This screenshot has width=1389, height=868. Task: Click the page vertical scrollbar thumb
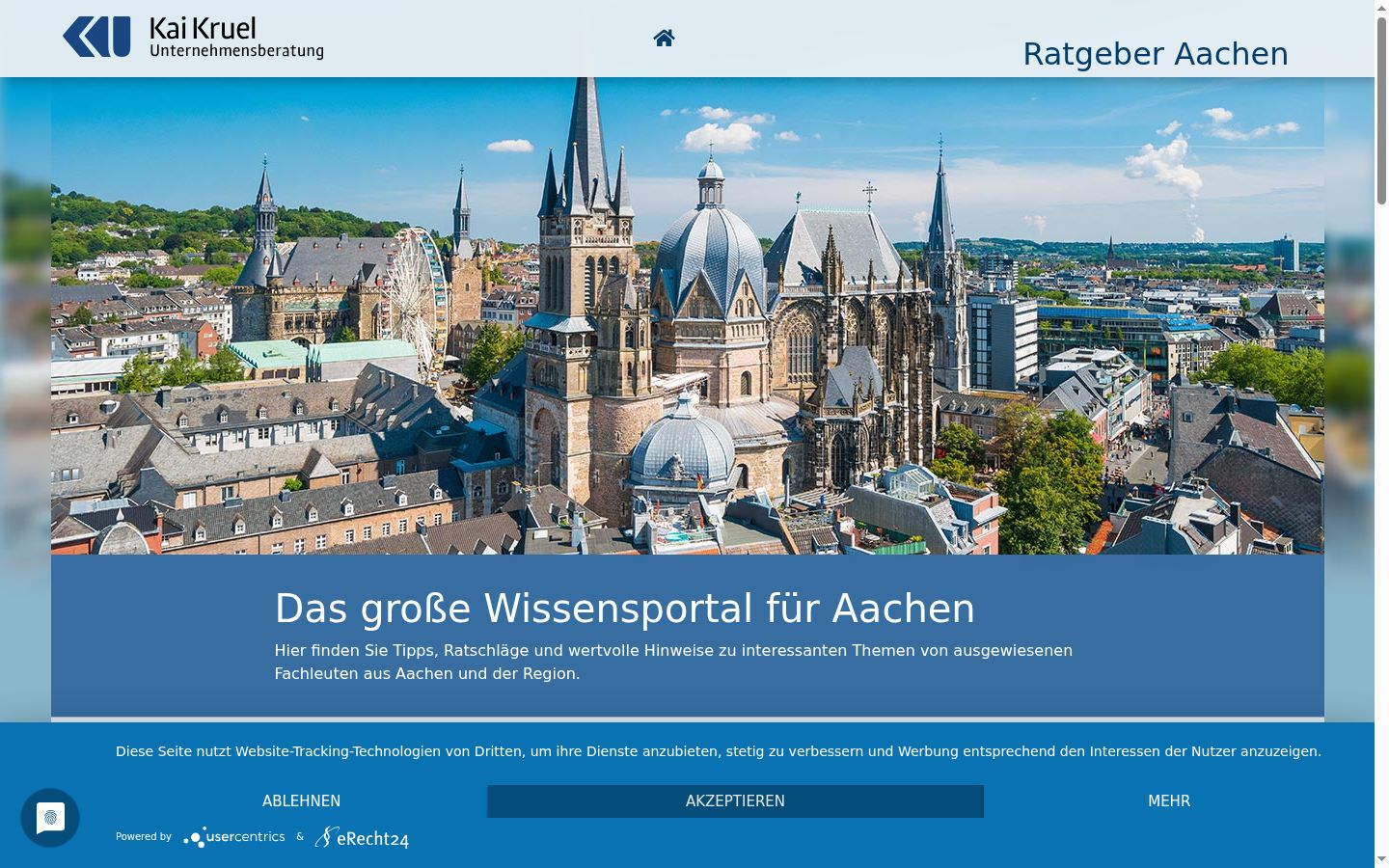coord(1381,111)
